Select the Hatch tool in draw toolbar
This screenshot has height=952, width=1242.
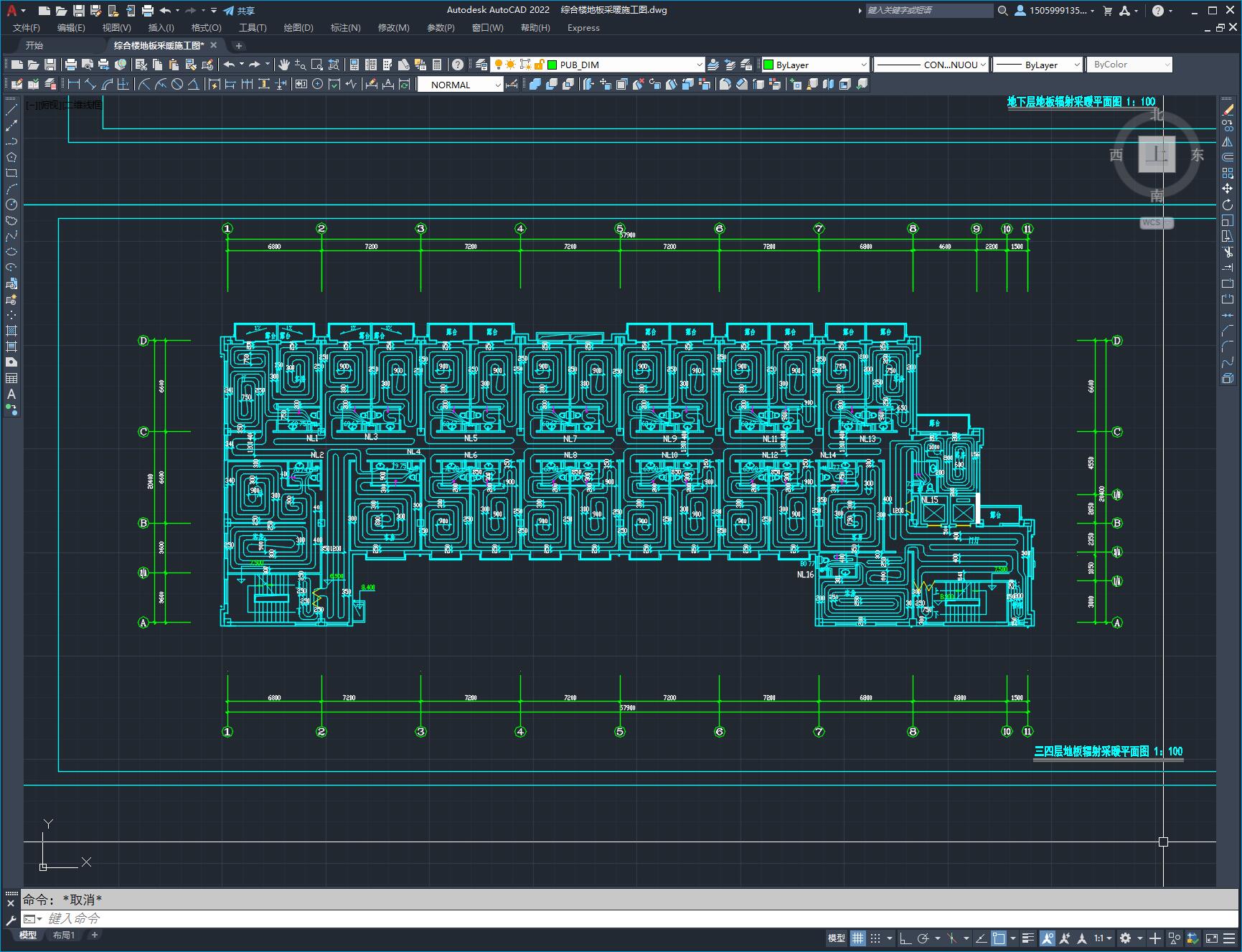(x=11, y=331)
